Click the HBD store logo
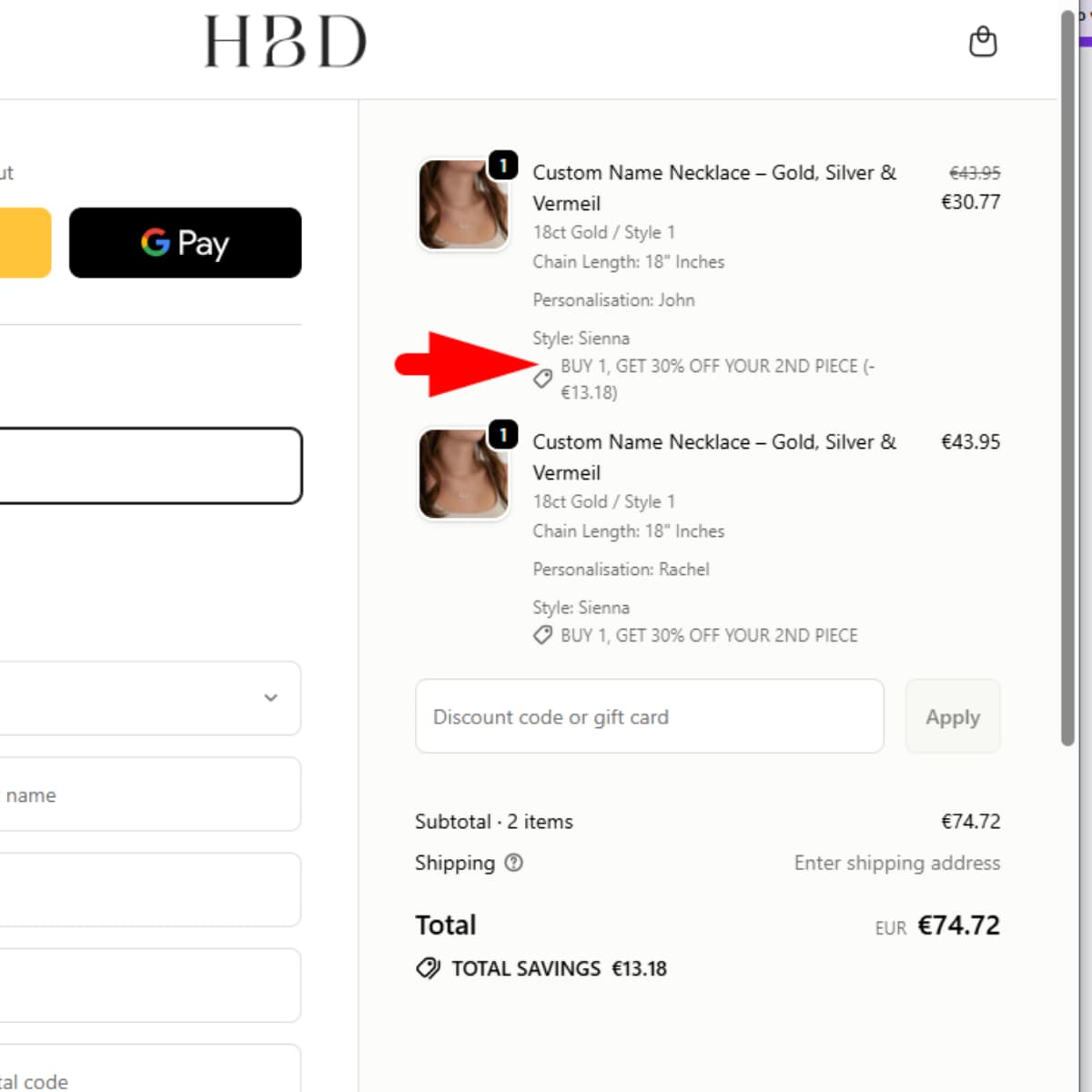This screenshot has width=1092, height=1092. pyautogui.click(x=285, y=42)
